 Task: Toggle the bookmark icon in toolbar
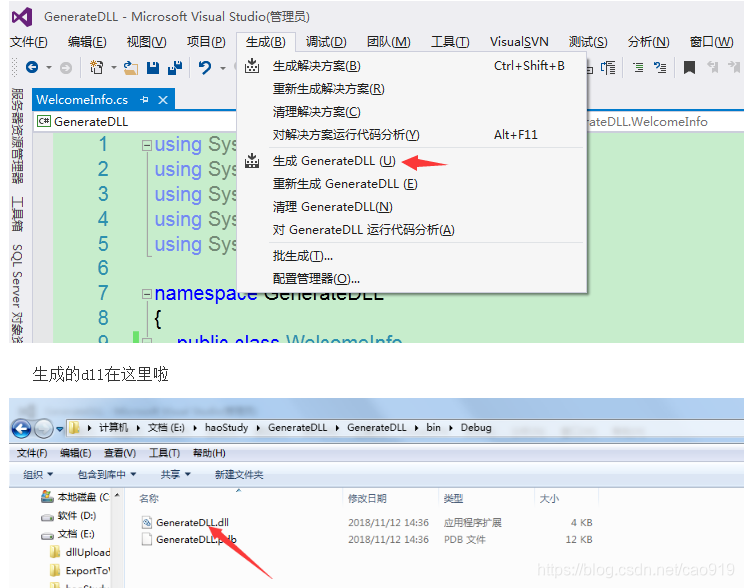689,68
